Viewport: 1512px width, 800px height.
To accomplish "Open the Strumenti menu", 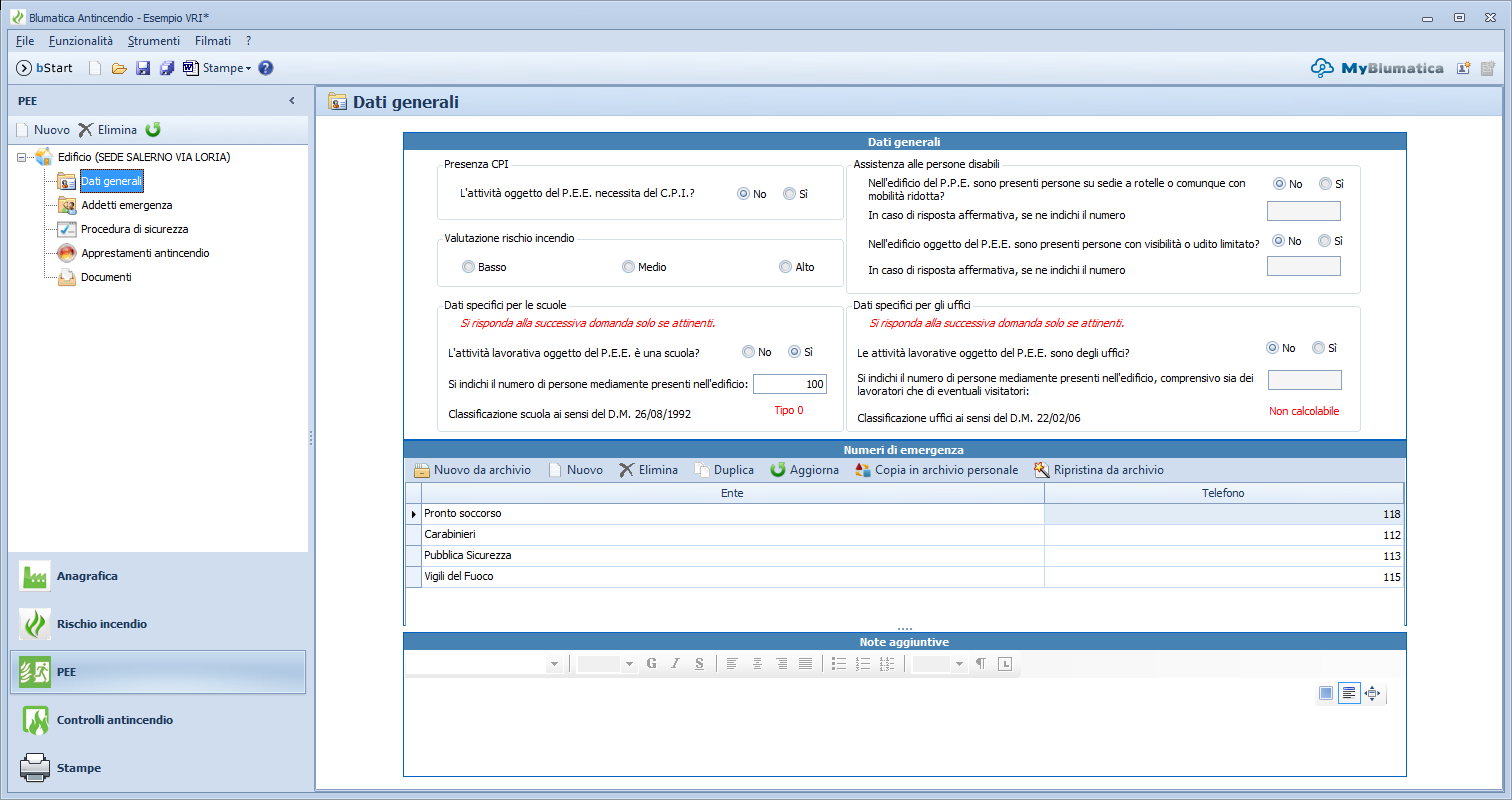I will click(153, 41).
